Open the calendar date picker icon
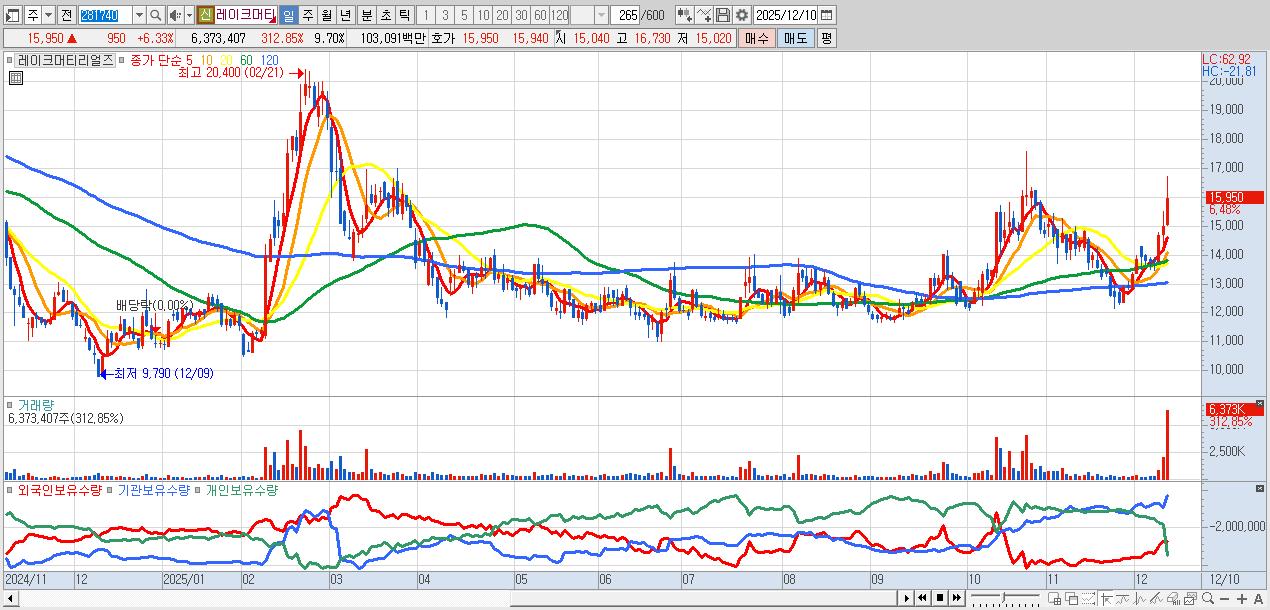 [x=826, y=15]
